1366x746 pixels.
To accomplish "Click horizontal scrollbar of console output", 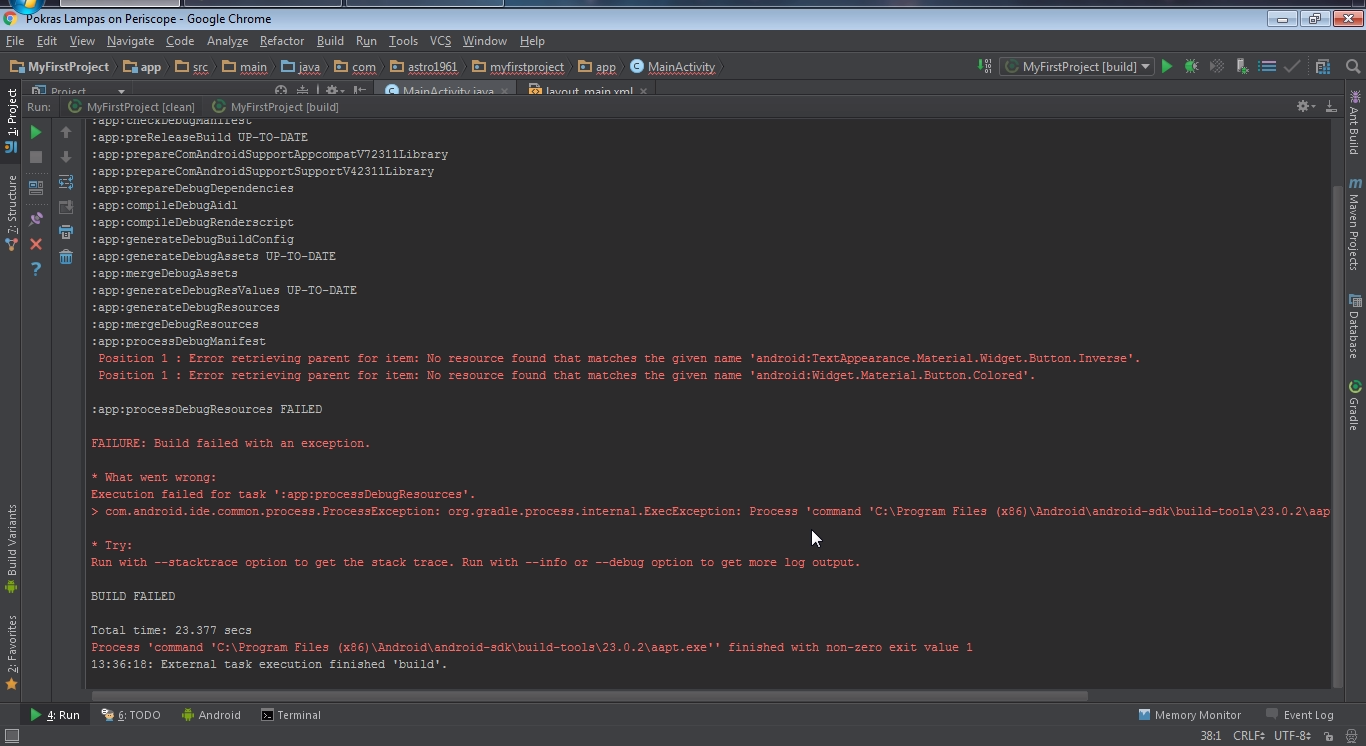I will point(590,695).
